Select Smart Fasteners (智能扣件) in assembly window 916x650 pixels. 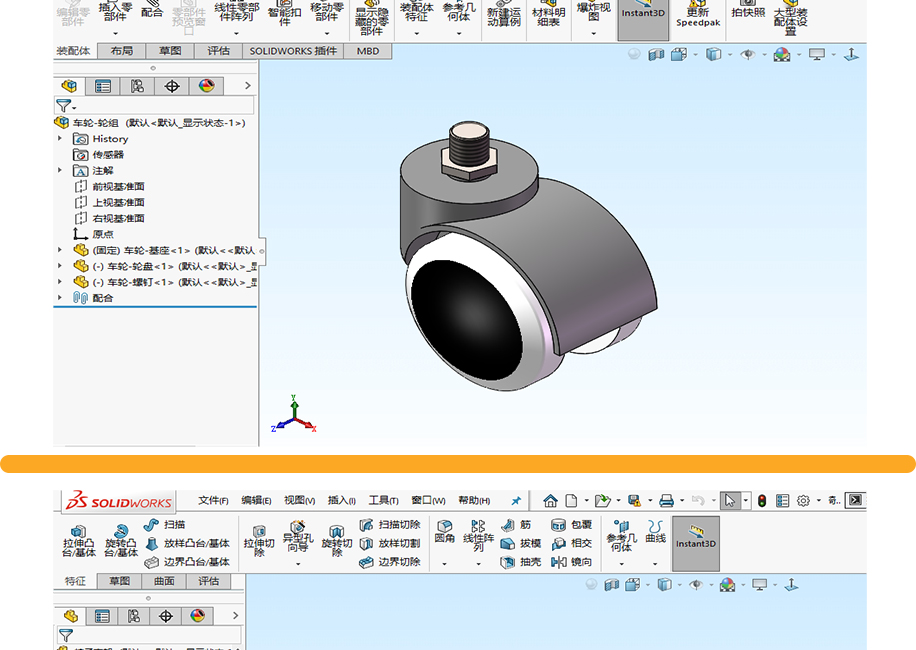click(x=284, y=14)
